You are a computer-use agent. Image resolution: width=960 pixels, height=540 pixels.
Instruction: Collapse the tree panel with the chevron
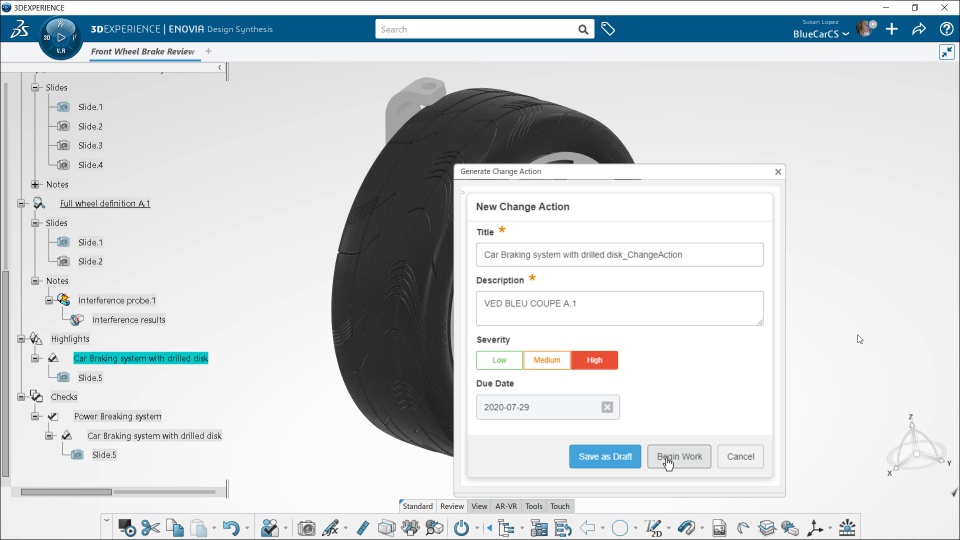[x=220, y=67]
